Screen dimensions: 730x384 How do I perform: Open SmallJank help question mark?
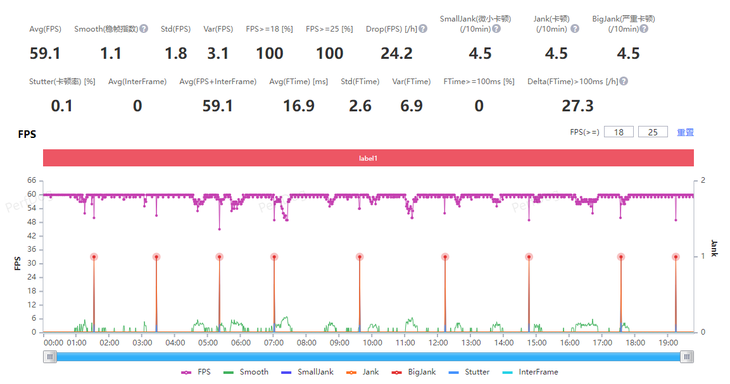click(497, 29)
